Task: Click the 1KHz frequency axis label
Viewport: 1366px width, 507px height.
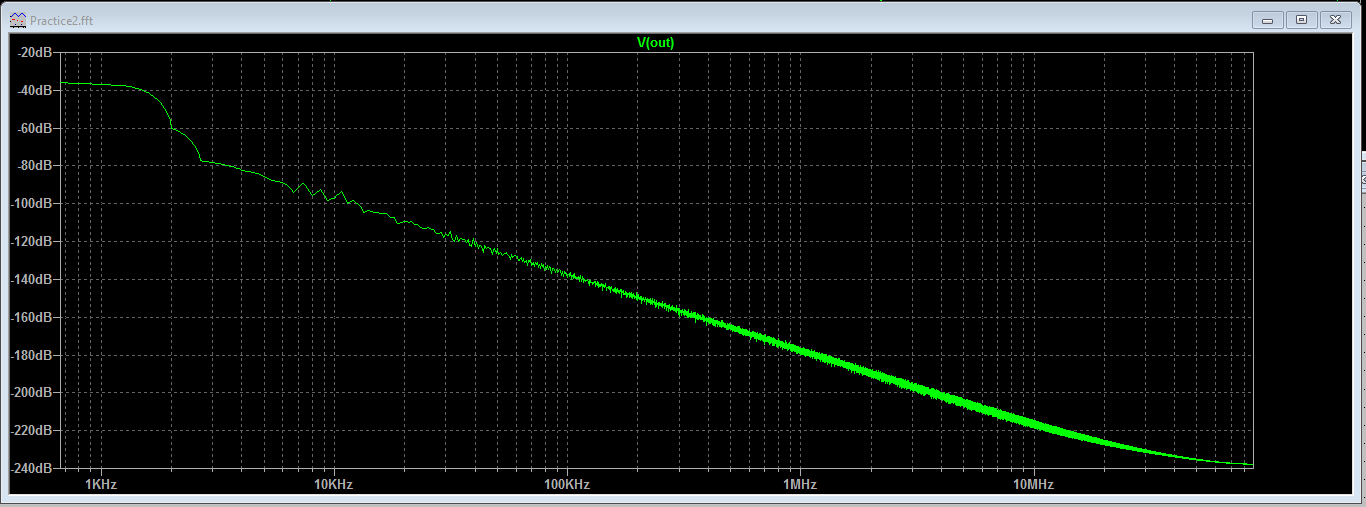Action: coord(101,485)
